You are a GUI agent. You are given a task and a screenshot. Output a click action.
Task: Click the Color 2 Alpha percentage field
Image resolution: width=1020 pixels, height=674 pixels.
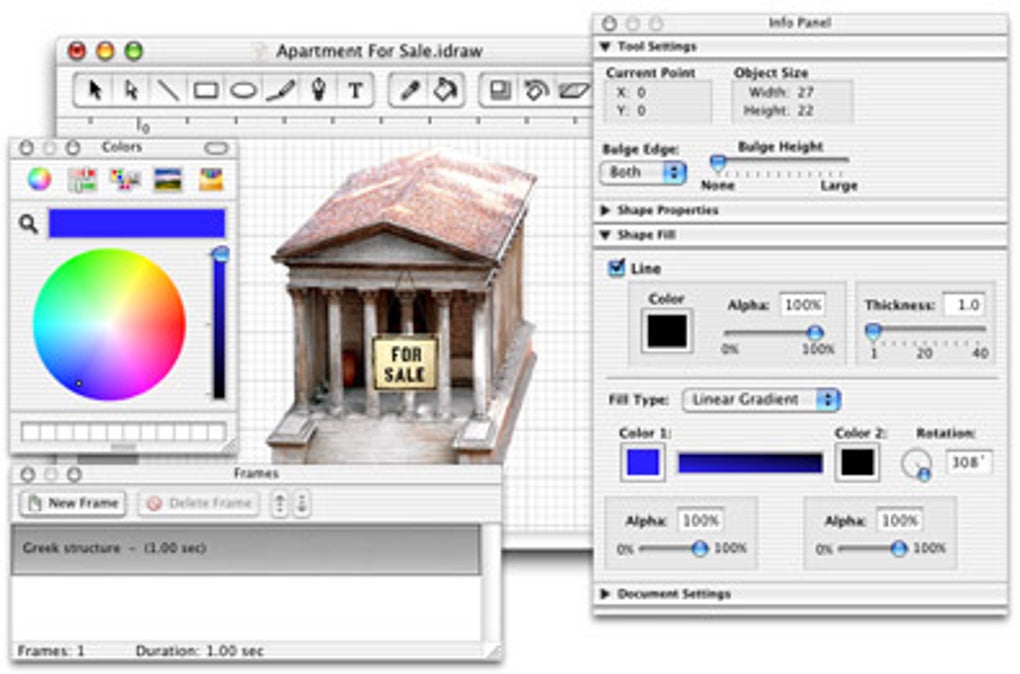point(900,520)
